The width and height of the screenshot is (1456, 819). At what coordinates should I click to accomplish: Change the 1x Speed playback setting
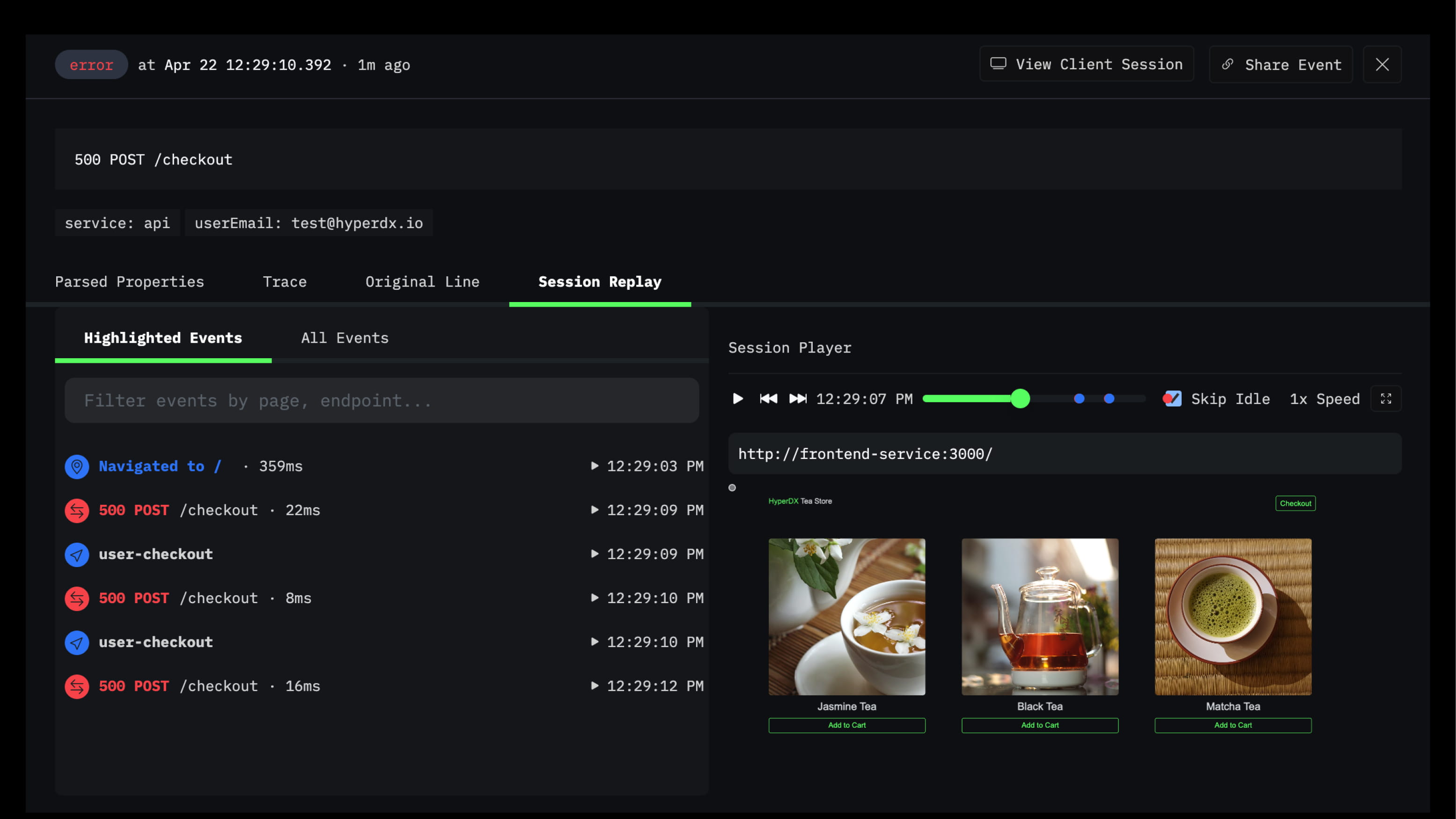(x=1324, y=399)
